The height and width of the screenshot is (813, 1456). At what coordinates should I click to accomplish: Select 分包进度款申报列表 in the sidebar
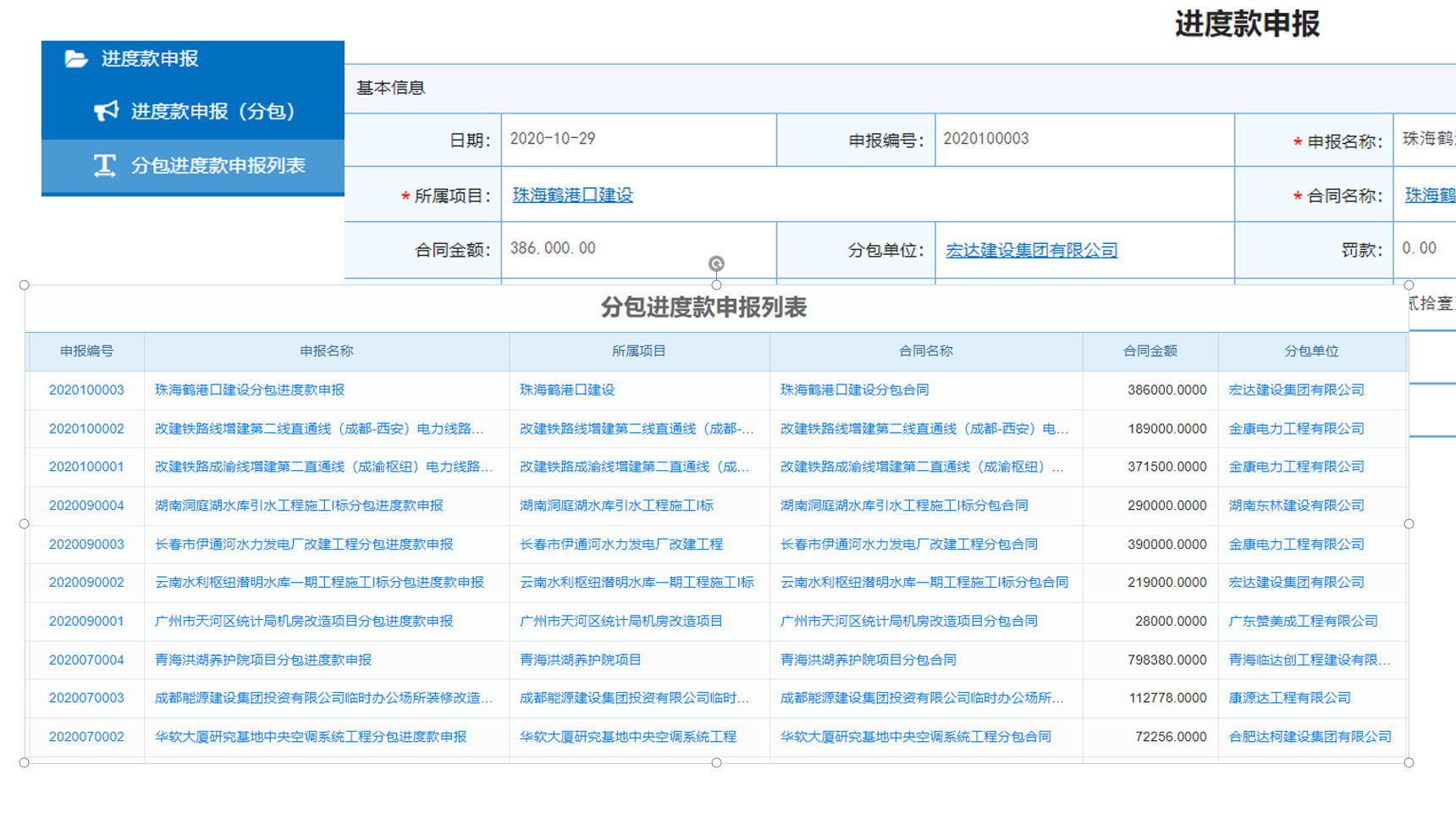(x=218, y=165)
